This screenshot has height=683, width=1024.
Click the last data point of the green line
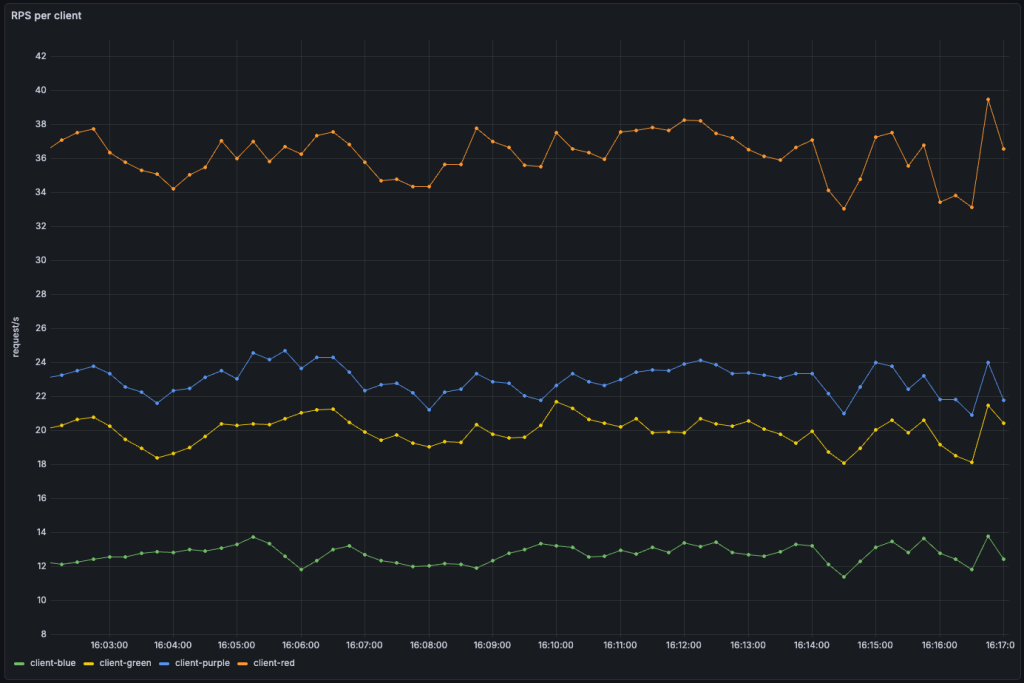point(1003,559)
